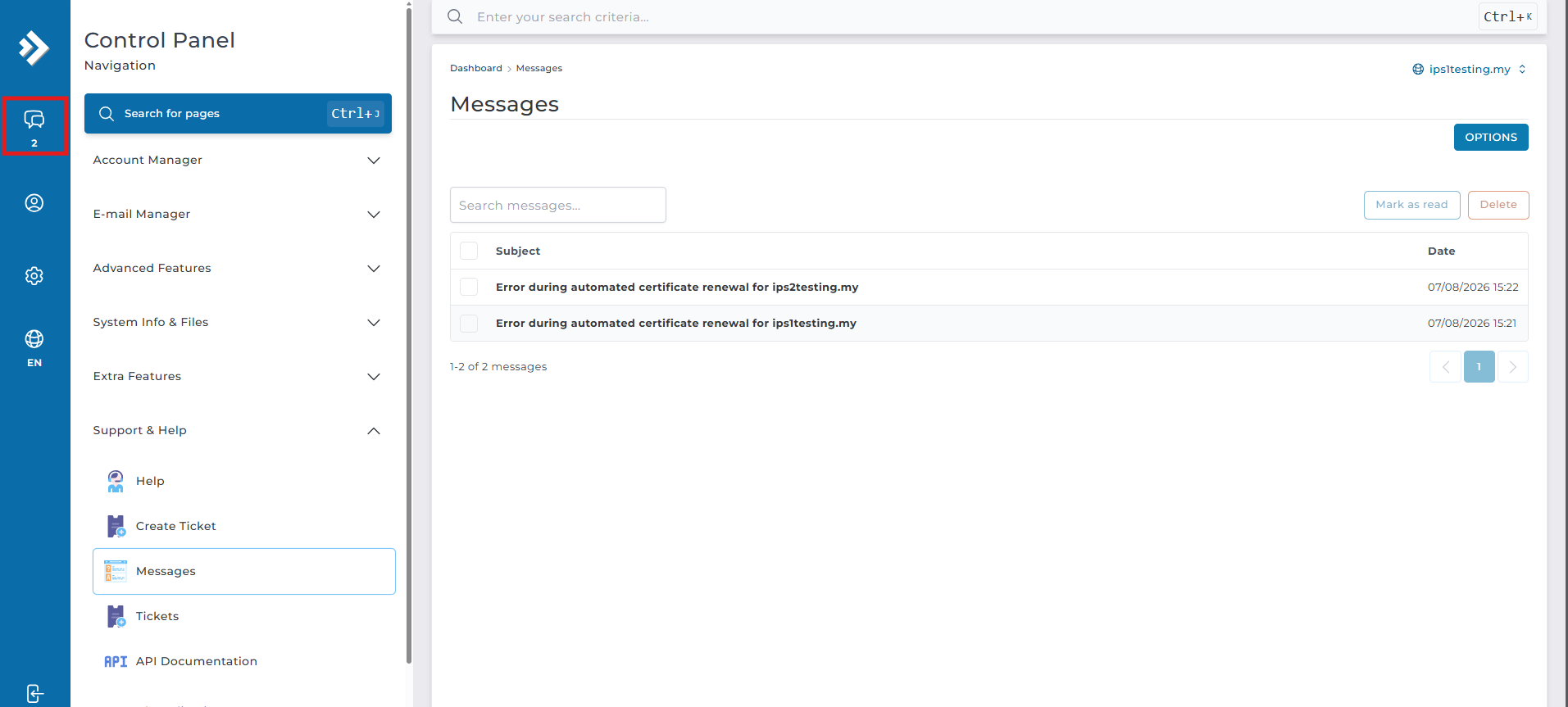Image resolution: width=1568 pixels, height=707 pixels.
Task: Open the ips1testing.my domain selector dropdown
Action: click(x=1470, y=69)
